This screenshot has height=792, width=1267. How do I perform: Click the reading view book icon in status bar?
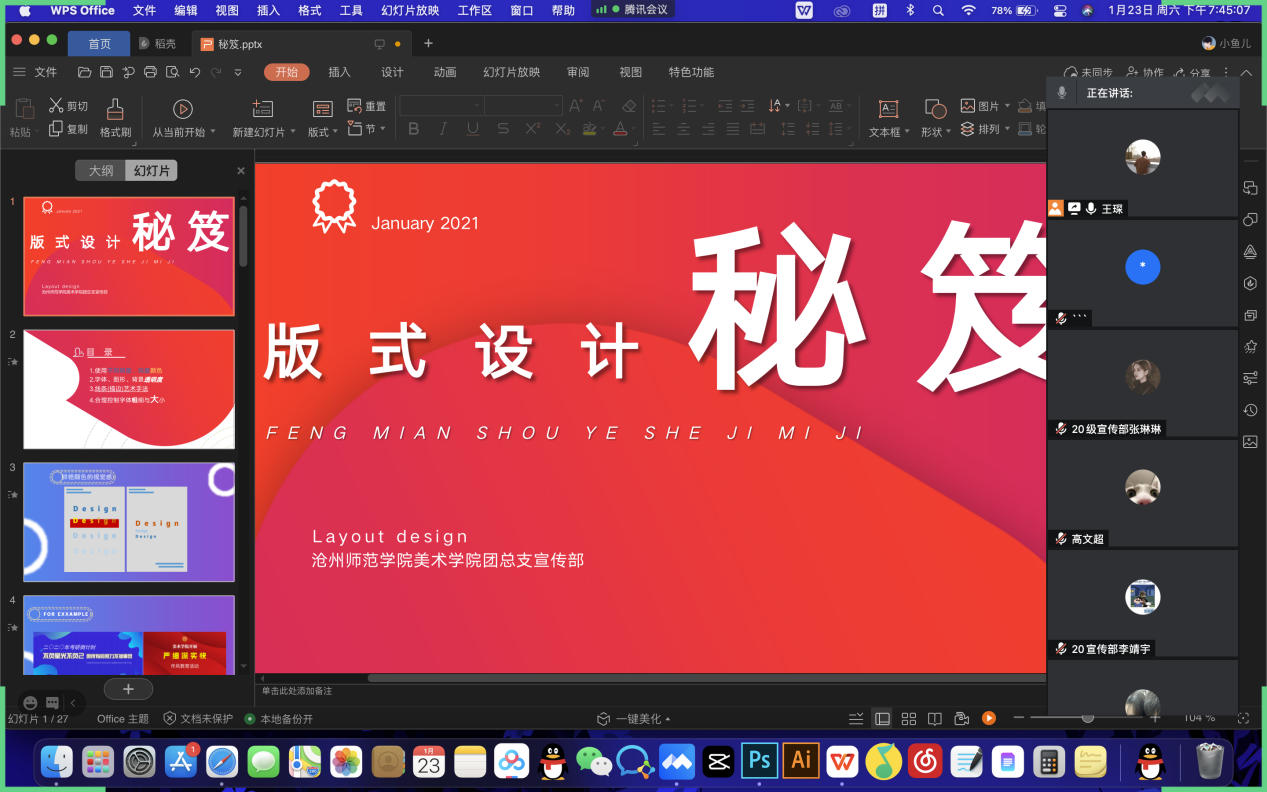point(935,718)
